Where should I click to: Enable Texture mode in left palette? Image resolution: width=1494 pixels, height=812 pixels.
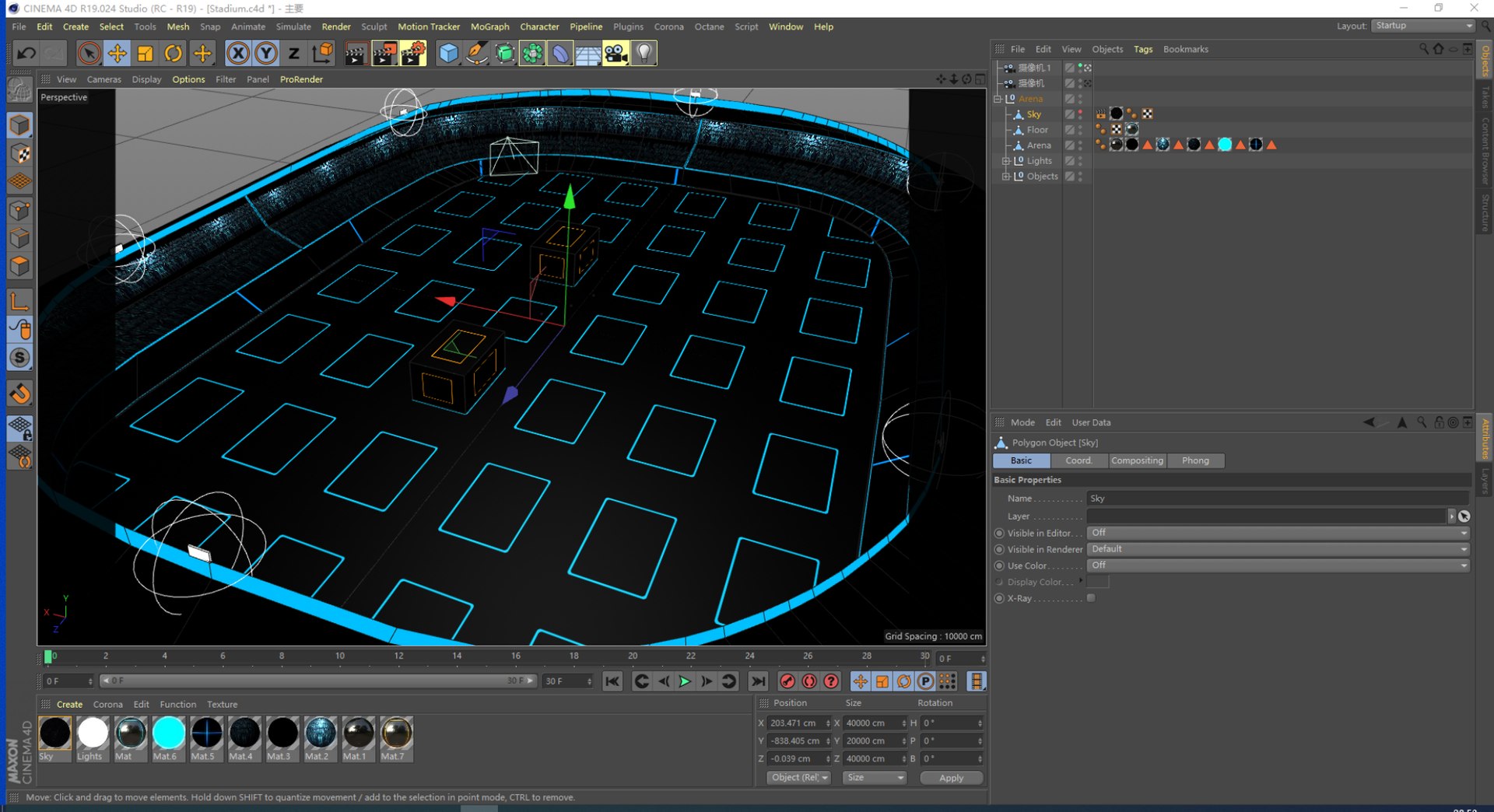[x=19, y=153]
